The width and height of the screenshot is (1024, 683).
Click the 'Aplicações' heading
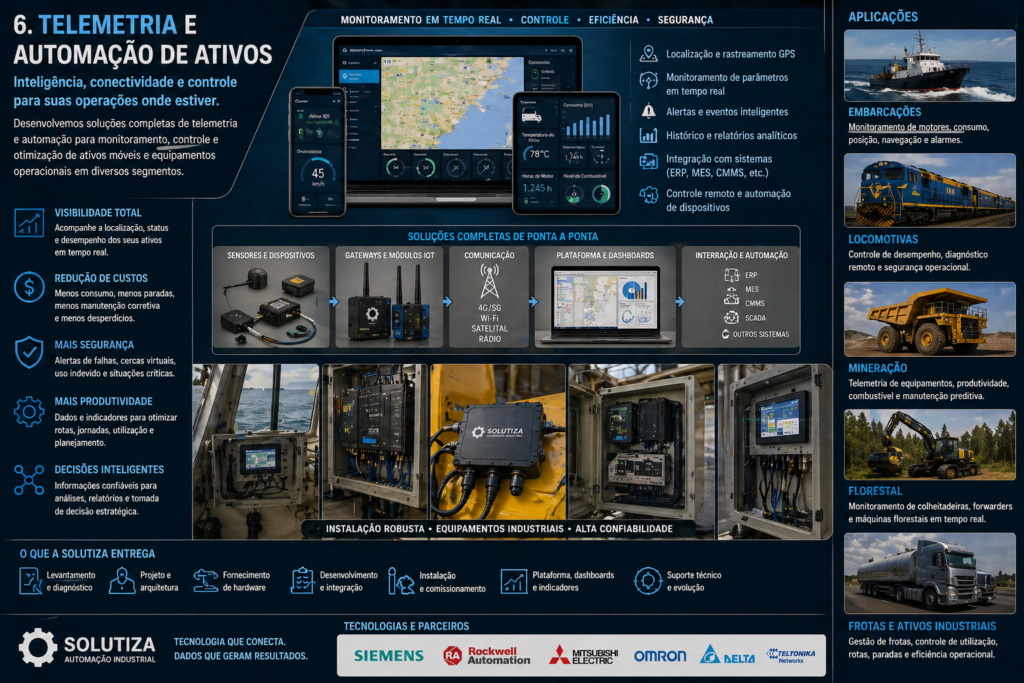(882, 17)
